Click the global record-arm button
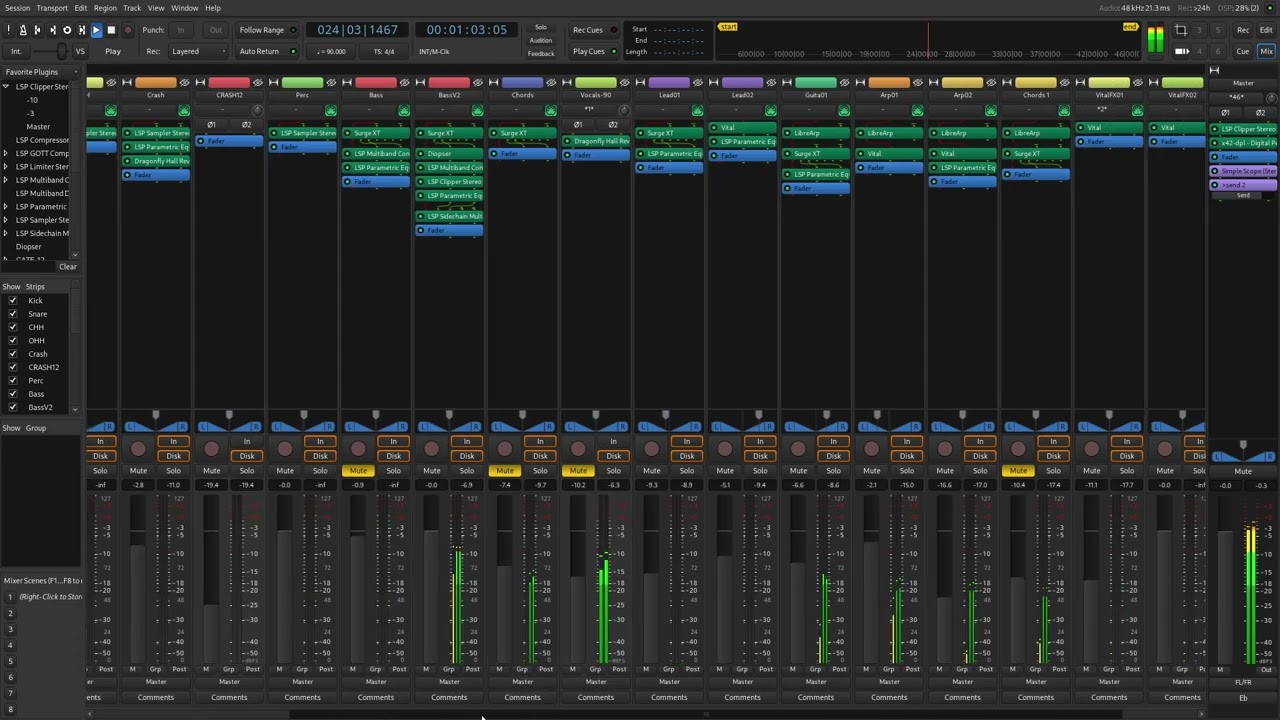Viewport: 1280px width, 720px height. click(126, 30)
